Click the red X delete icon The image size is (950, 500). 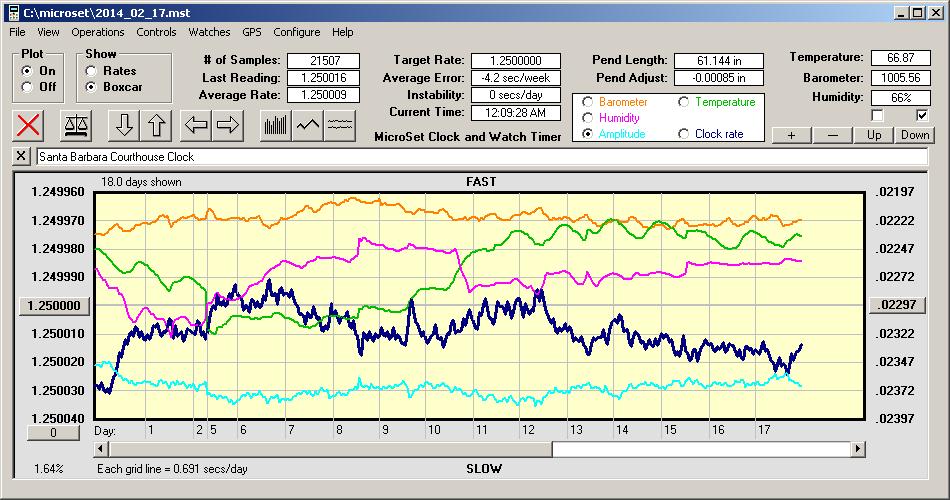pyautogui.click(x=28, y=125)
